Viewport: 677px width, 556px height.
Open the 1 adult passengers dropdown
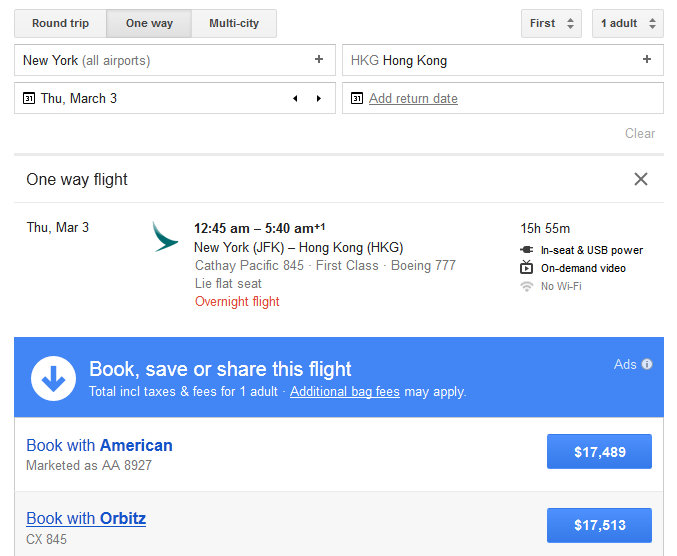(627, 23)
